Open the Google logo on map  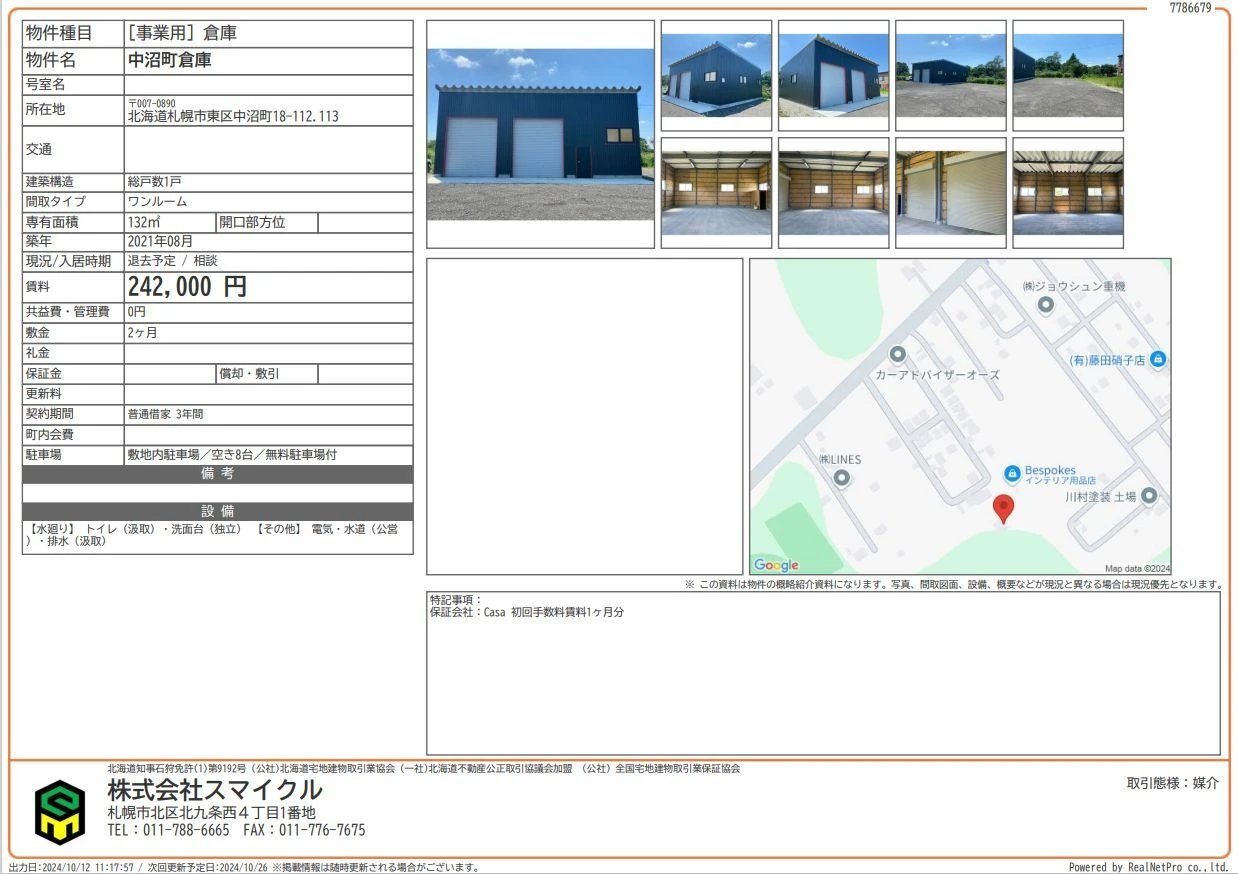776,565
